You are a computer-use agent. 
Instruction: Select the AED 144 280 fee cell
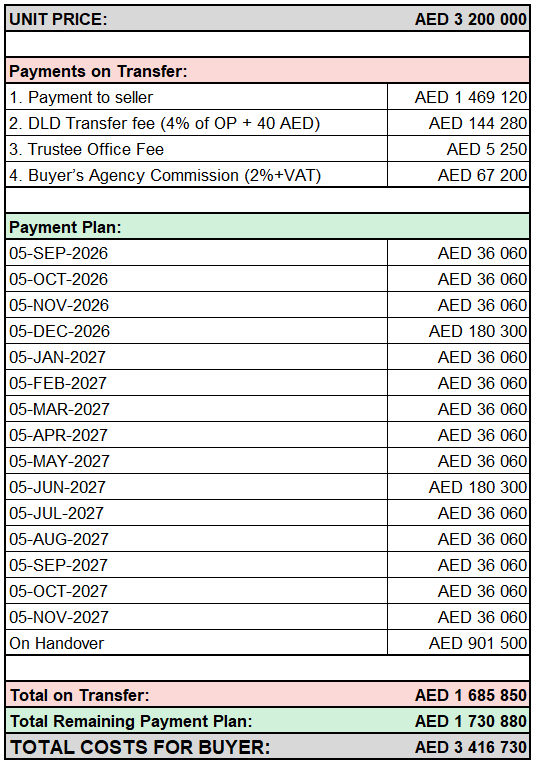click(x=458, y=123)
